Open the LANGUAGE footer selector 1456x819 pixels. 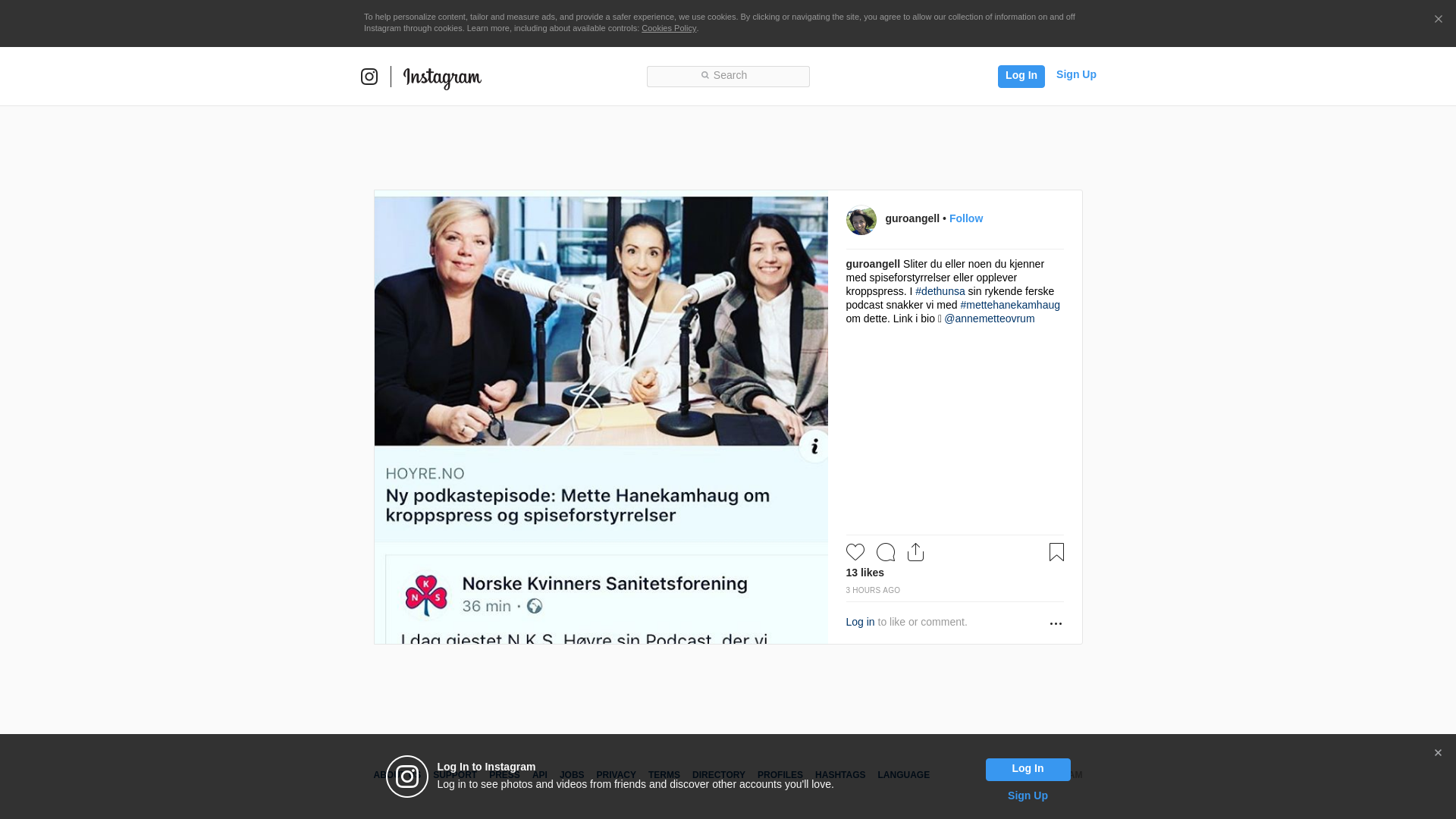point(903,775)
